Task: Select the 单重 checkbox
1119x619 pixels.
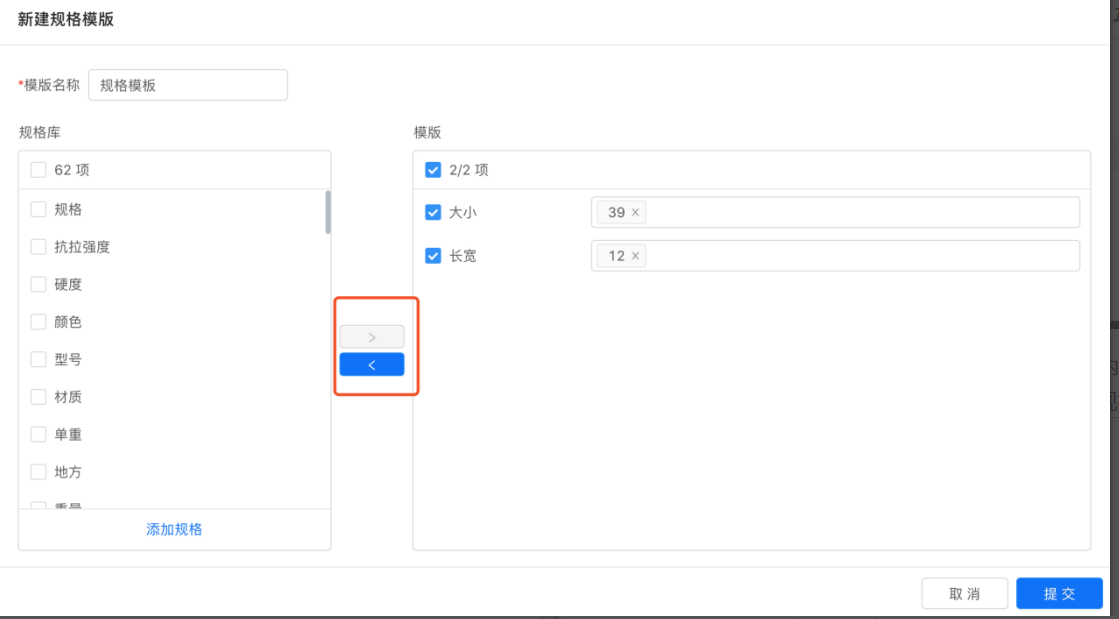Action: pos(39,434)
